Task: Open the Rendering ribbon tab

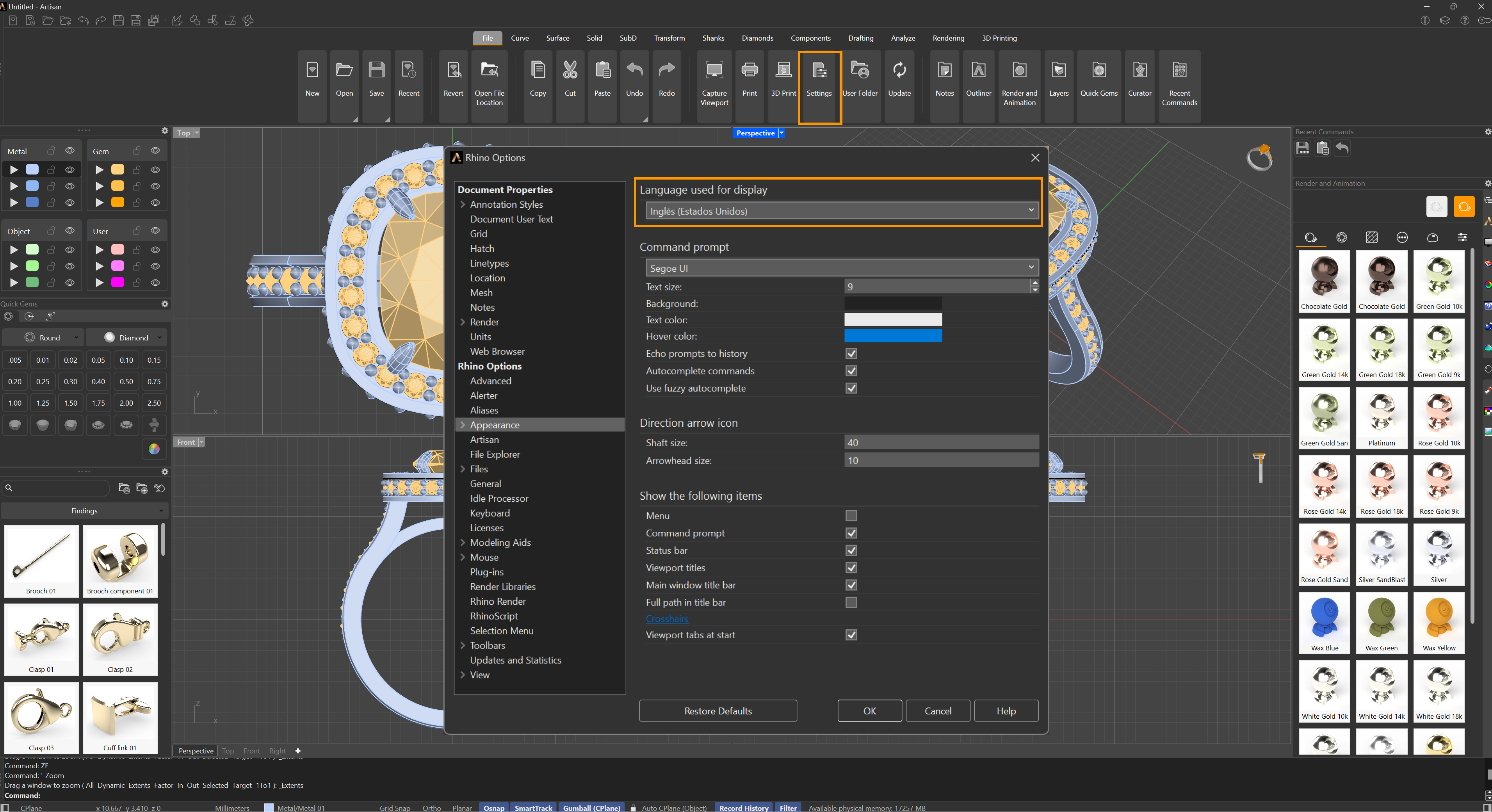Action: click(x=948, y=38)
